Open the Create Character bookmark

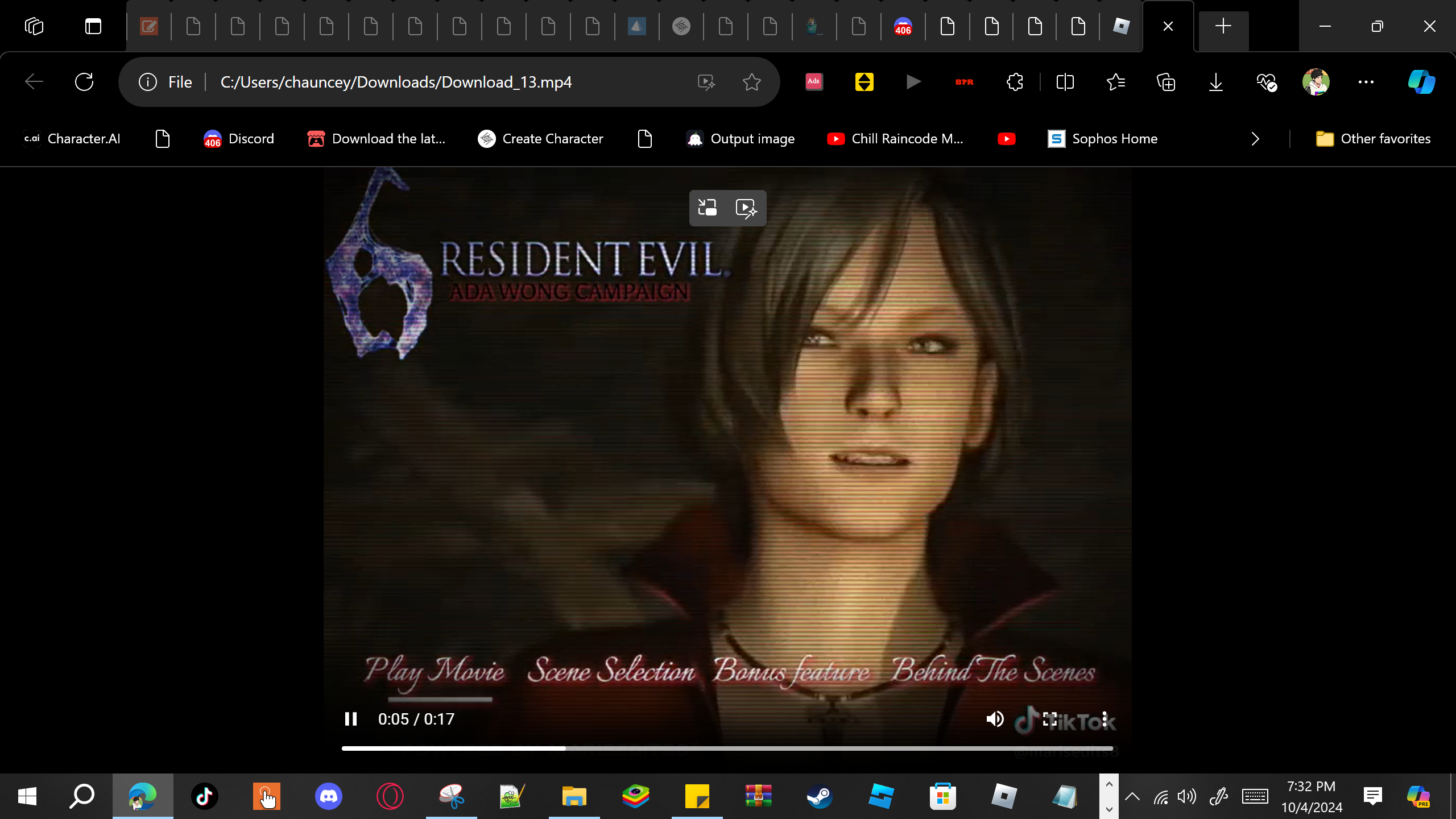(540, 139)
